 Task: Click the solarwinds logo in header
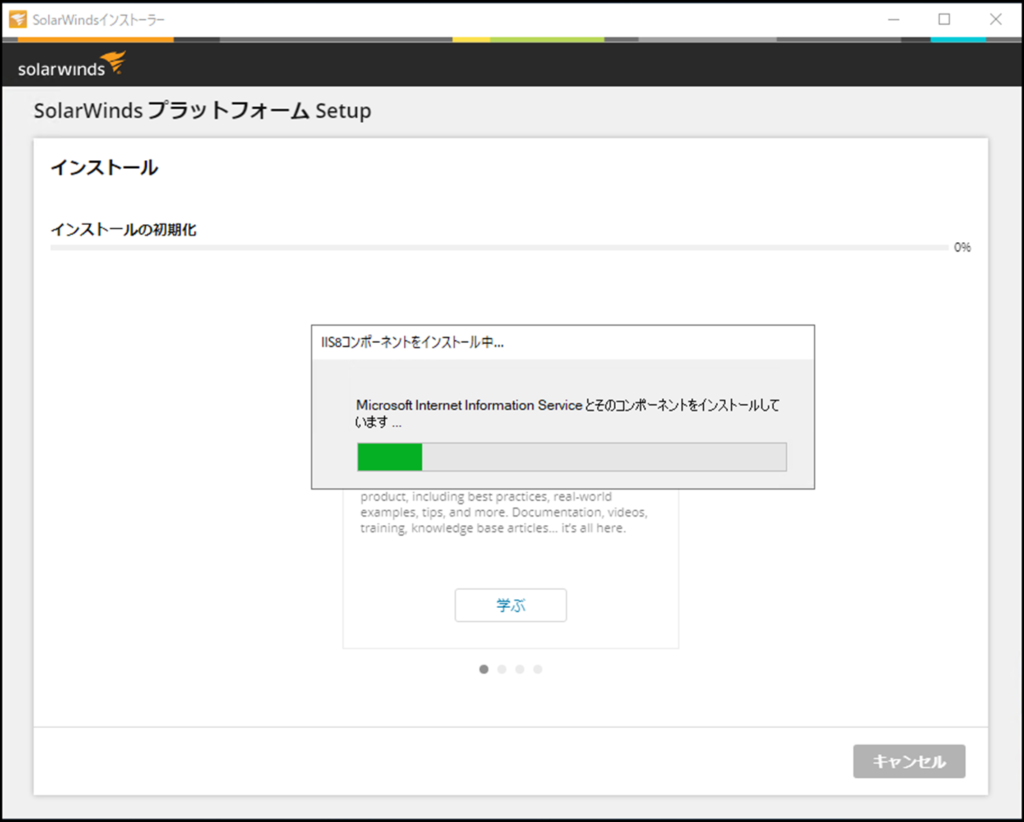[72, 65]
